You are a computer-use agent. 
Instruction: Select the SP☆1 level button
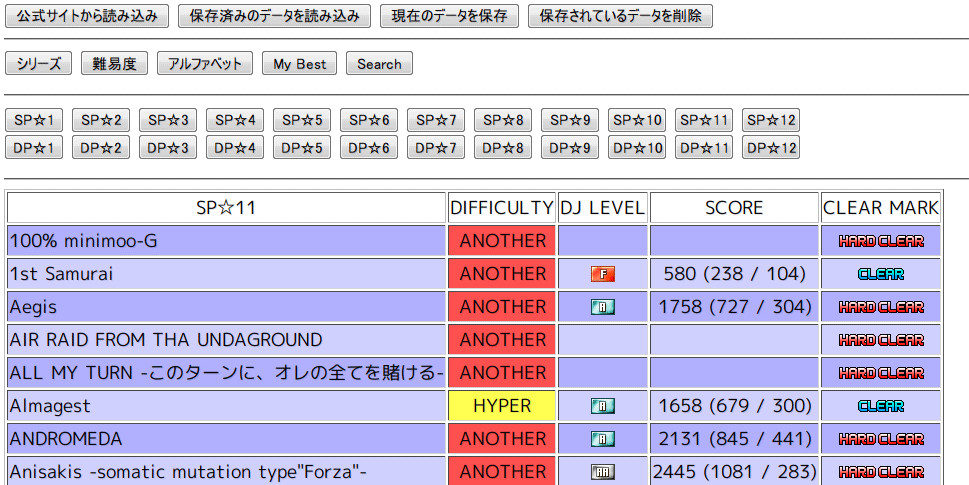[34, 120]
